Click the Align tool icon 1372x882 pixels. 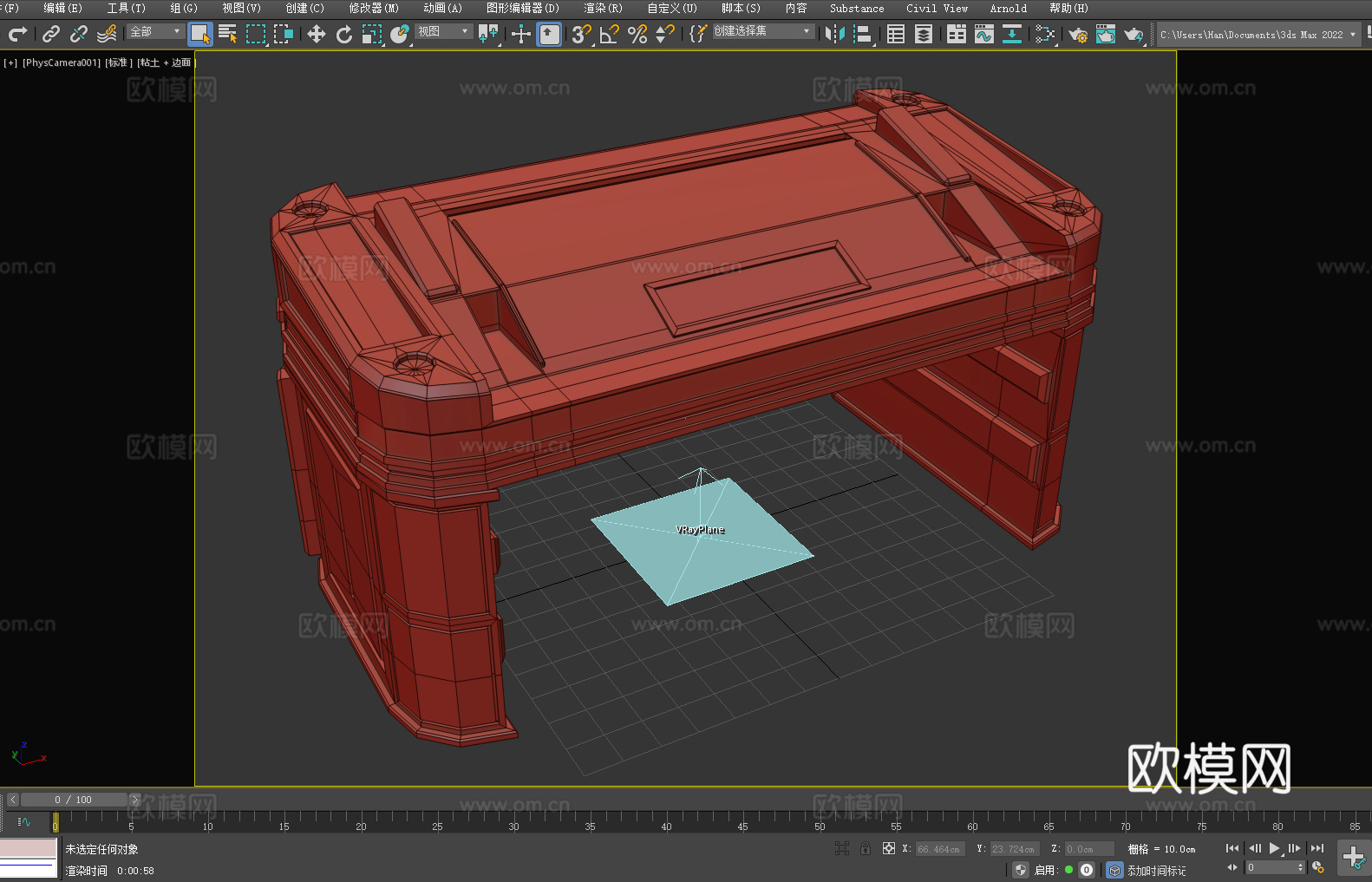[863, 34]
